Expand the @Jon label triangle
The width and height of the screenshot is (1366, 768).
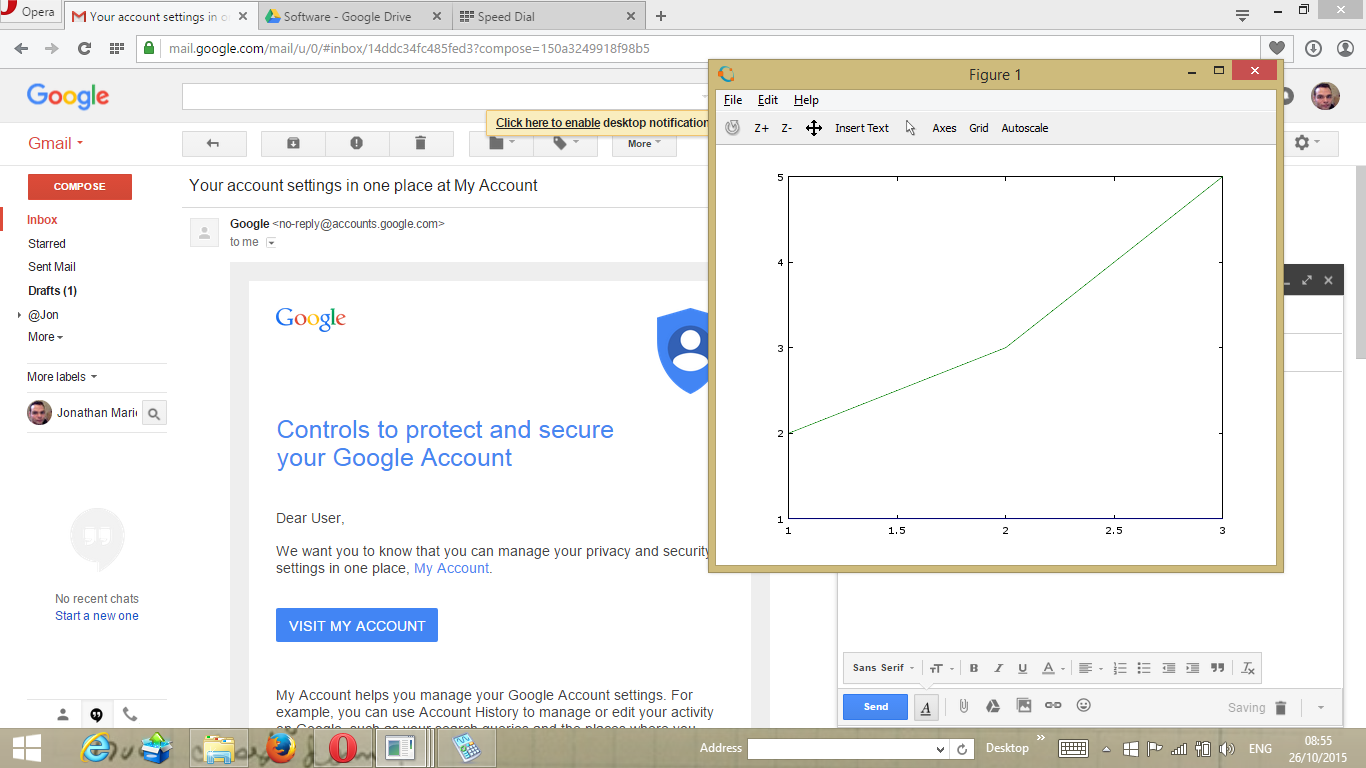point(19,315)
